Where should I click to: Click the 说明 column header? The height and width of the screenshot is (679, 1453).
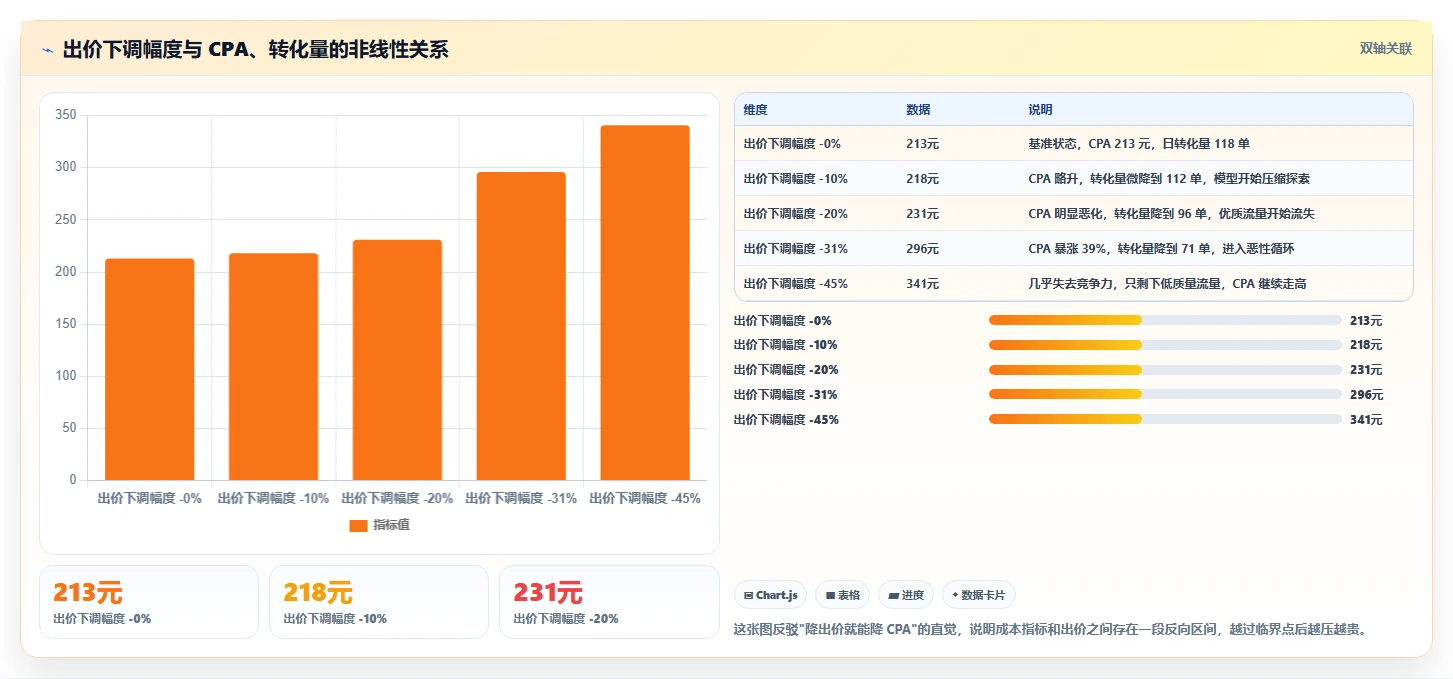(1040, 110)
